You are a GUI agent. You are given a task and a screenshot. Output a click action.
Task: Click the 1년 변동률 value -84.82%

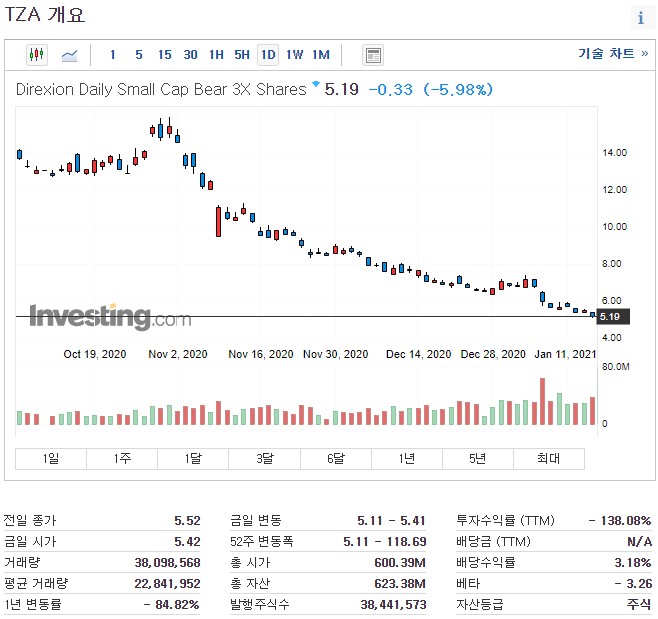(x=171, y=604)
